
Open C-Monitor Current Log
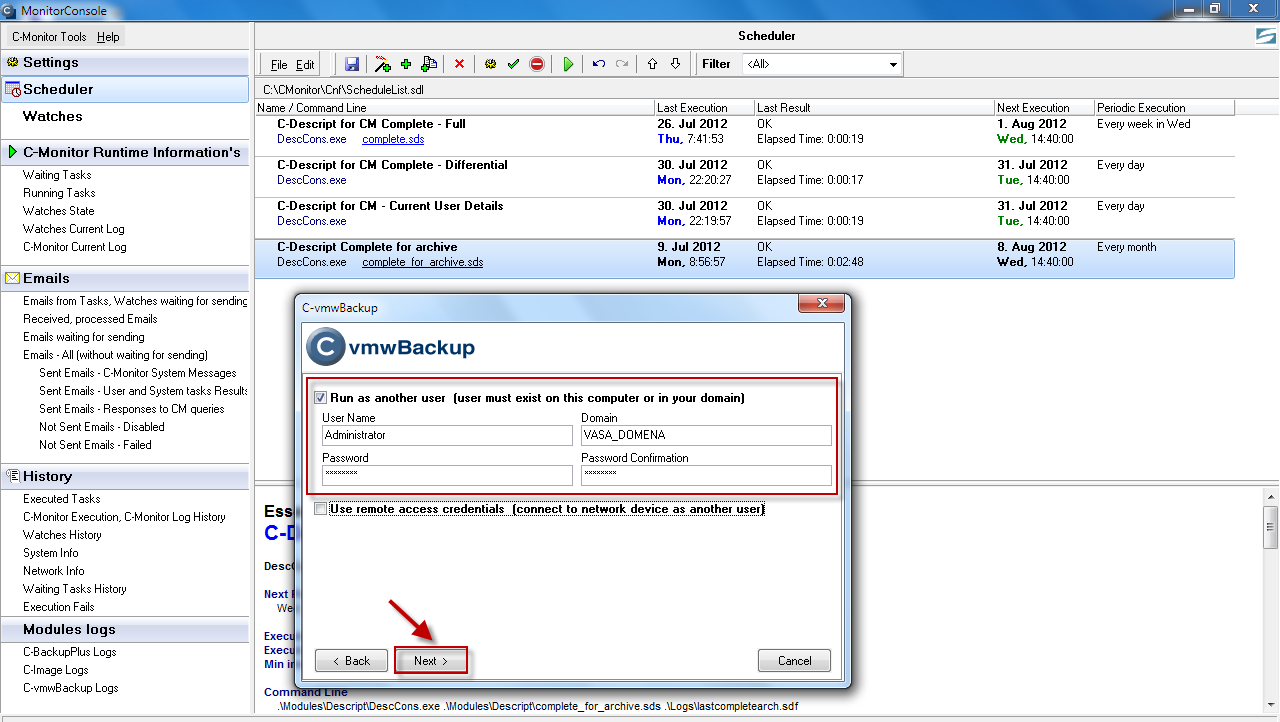click(75, 247)
